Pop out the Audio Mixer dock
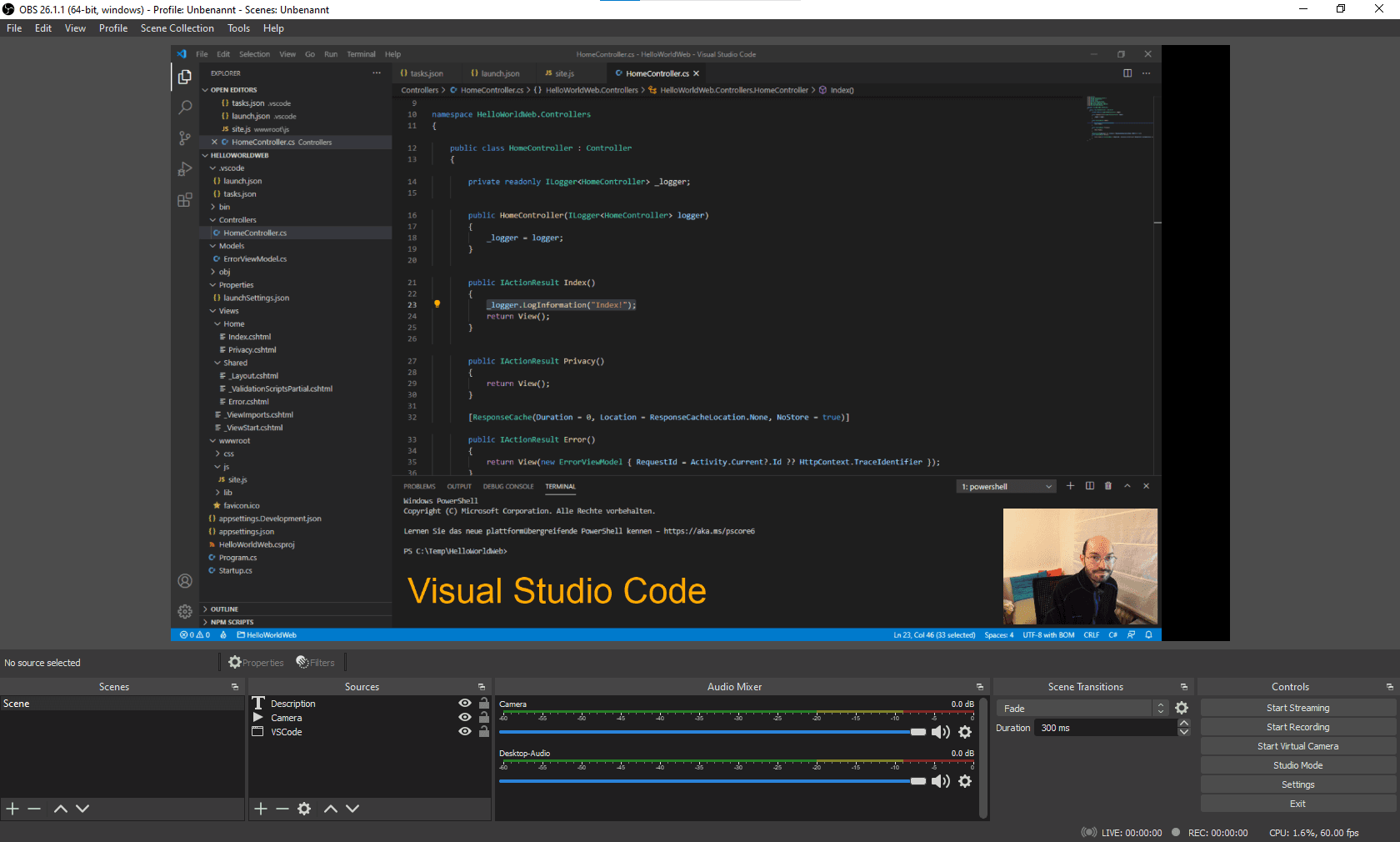The height and width of the screenshot is (842, 1400). [980, 687]
